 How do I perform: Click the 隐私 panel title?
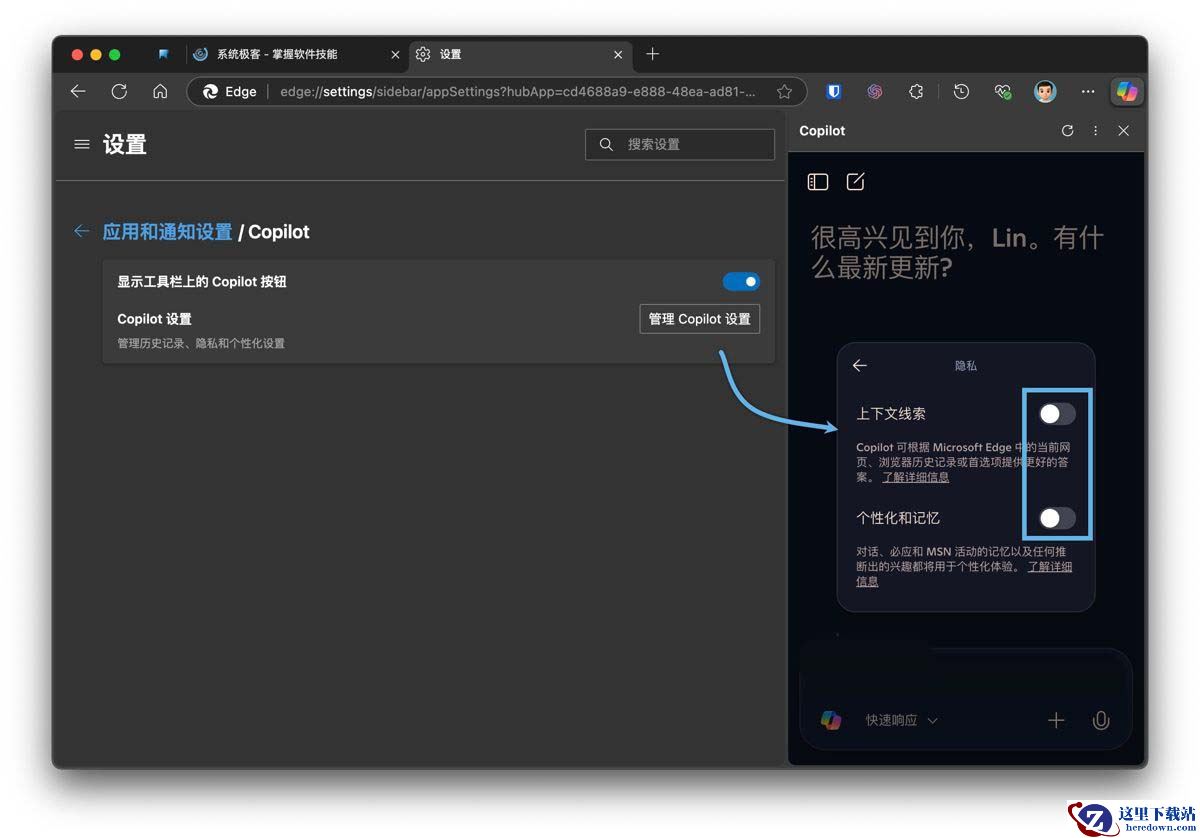click(x=966, y=366)
